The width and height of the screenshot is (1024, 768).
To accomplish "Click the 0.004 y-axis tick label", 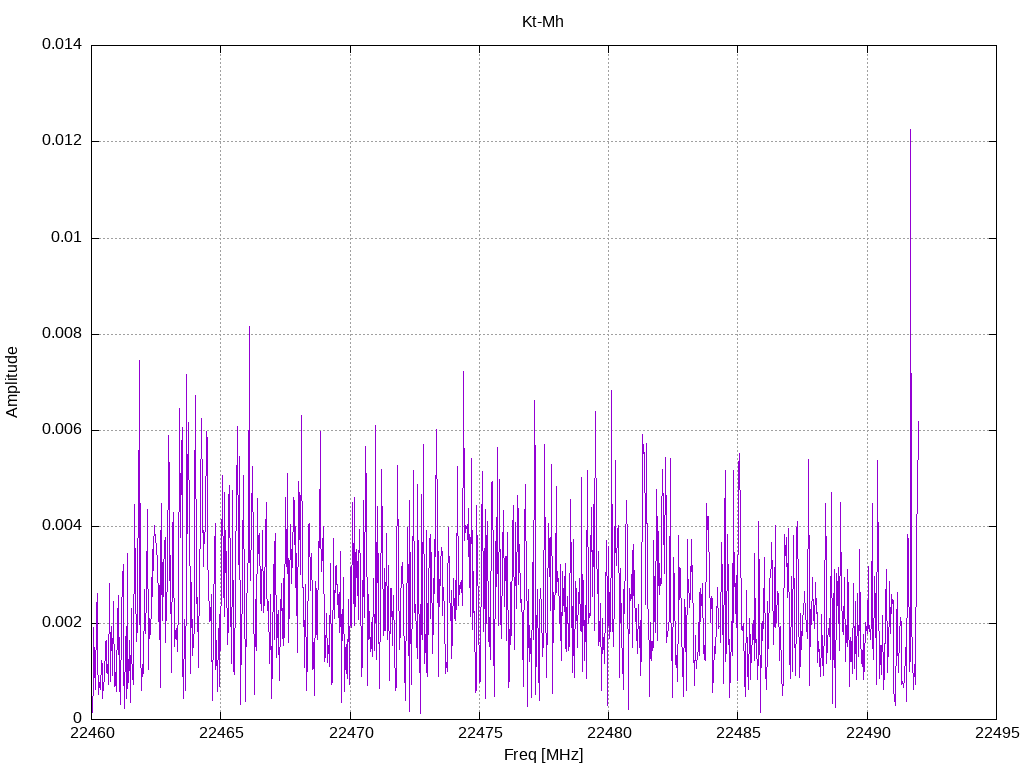I will point(61,526).
